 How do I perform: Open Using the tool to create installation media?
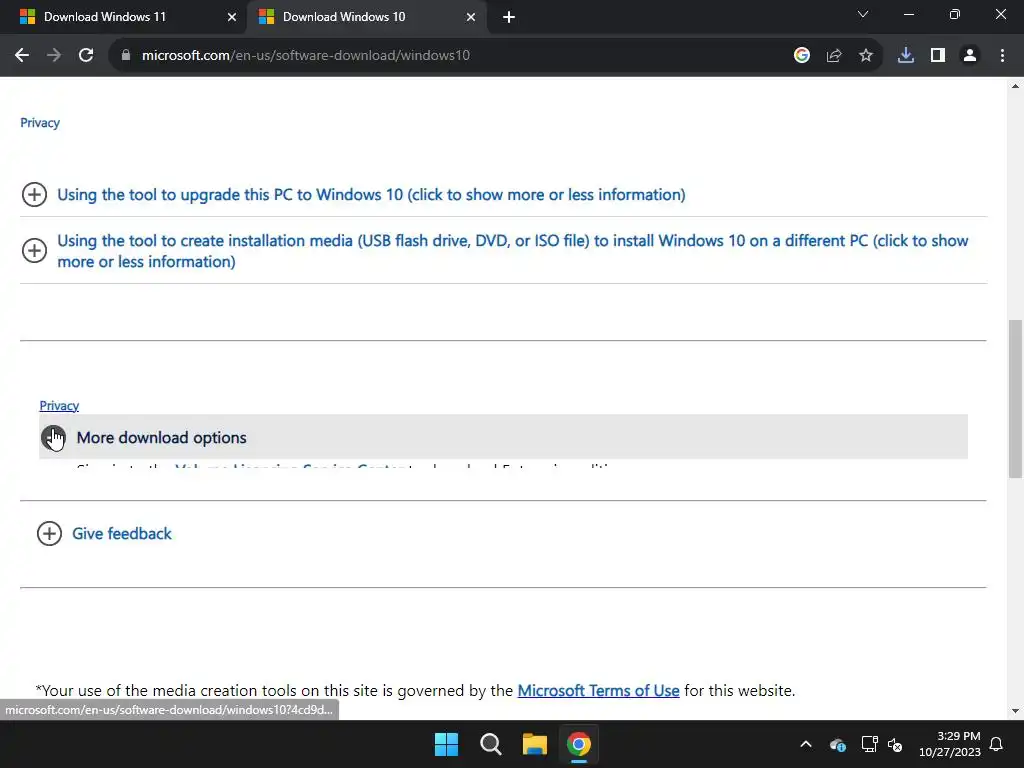(x=513, y=251)
